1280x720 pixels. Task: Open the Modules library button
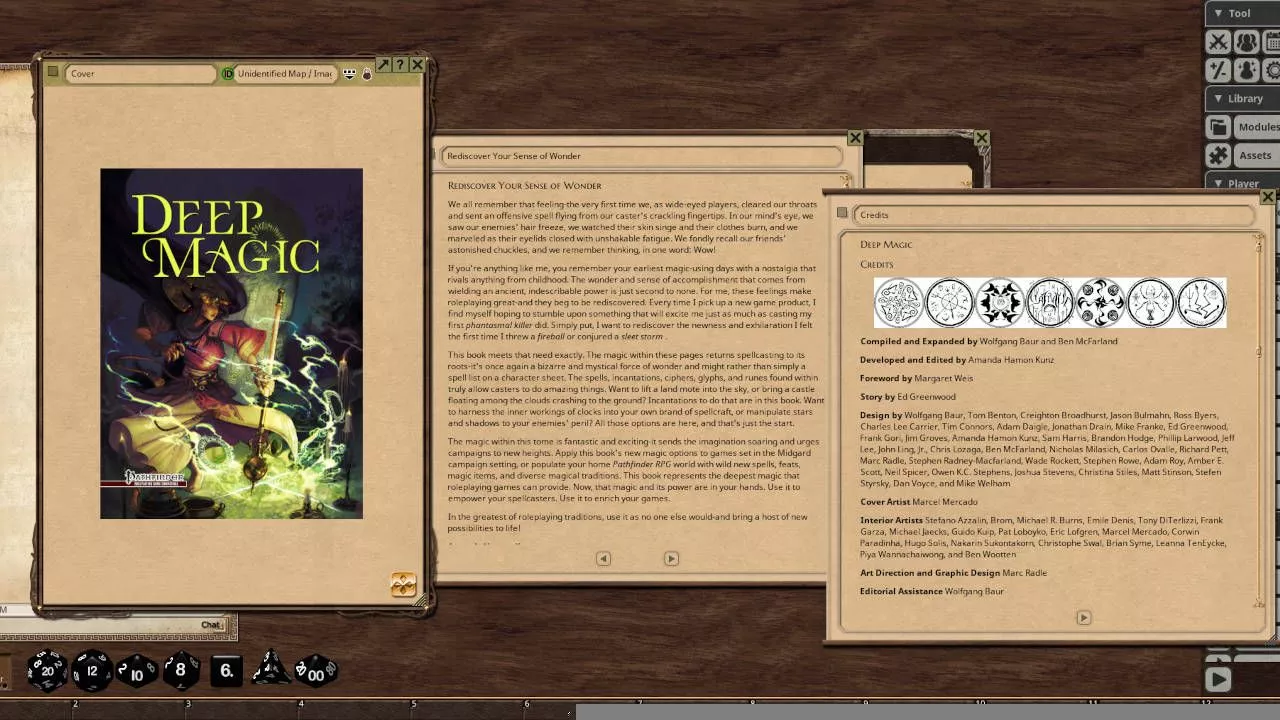[x=1257, y=127]
